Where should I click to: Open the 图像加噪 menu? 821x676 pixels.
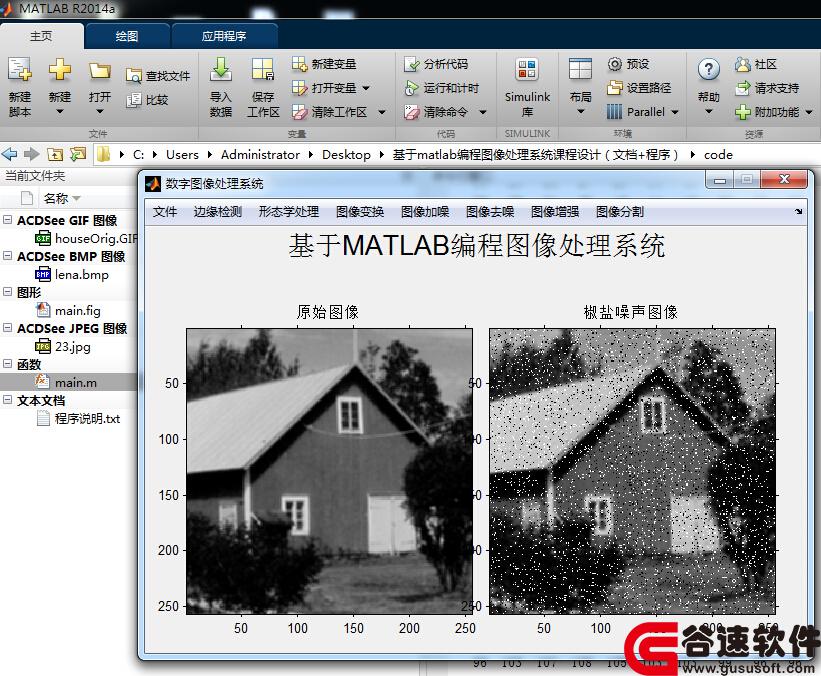coord(425,212)
